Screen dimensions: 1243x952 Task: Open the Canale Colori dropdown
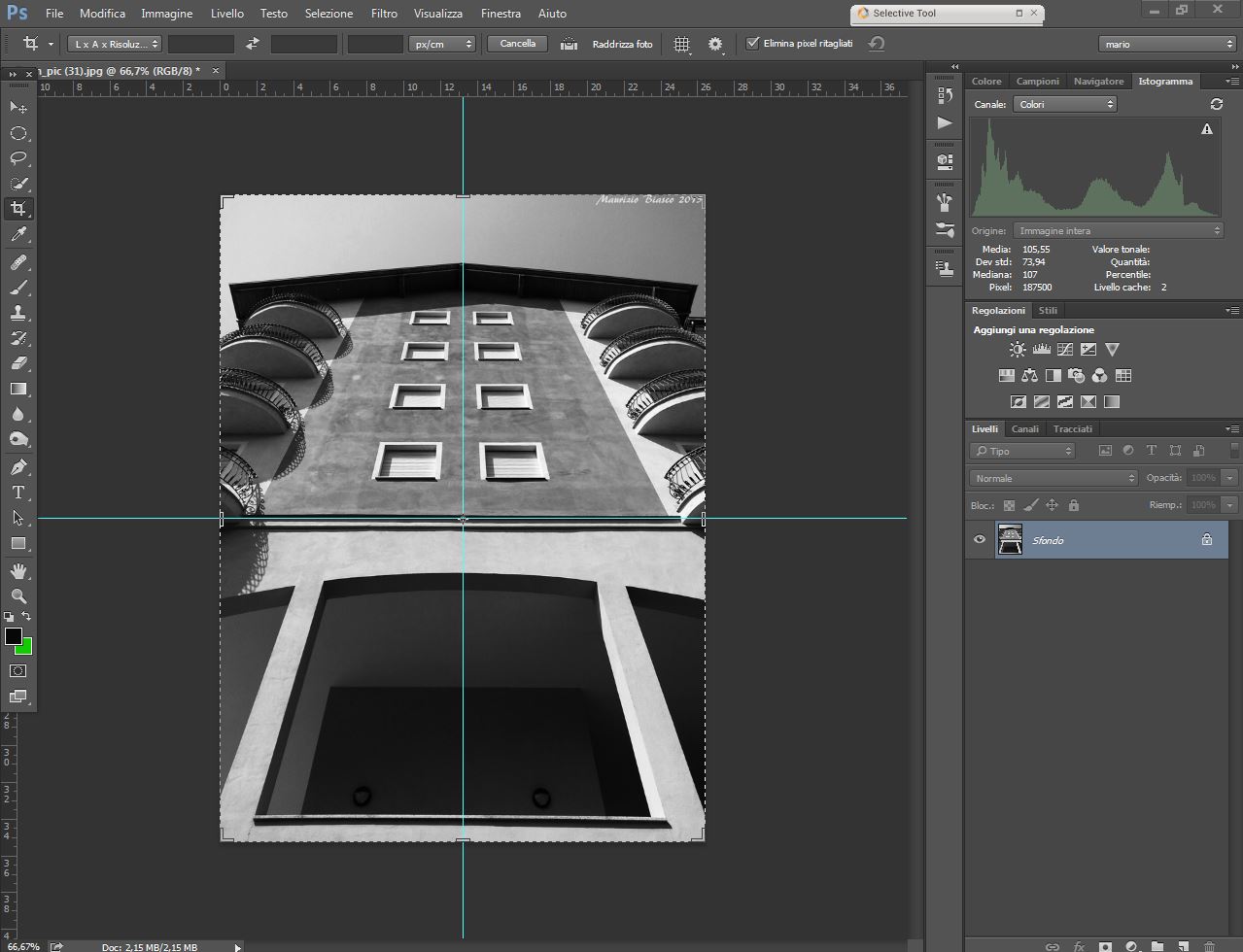[x=1064, y=104]
